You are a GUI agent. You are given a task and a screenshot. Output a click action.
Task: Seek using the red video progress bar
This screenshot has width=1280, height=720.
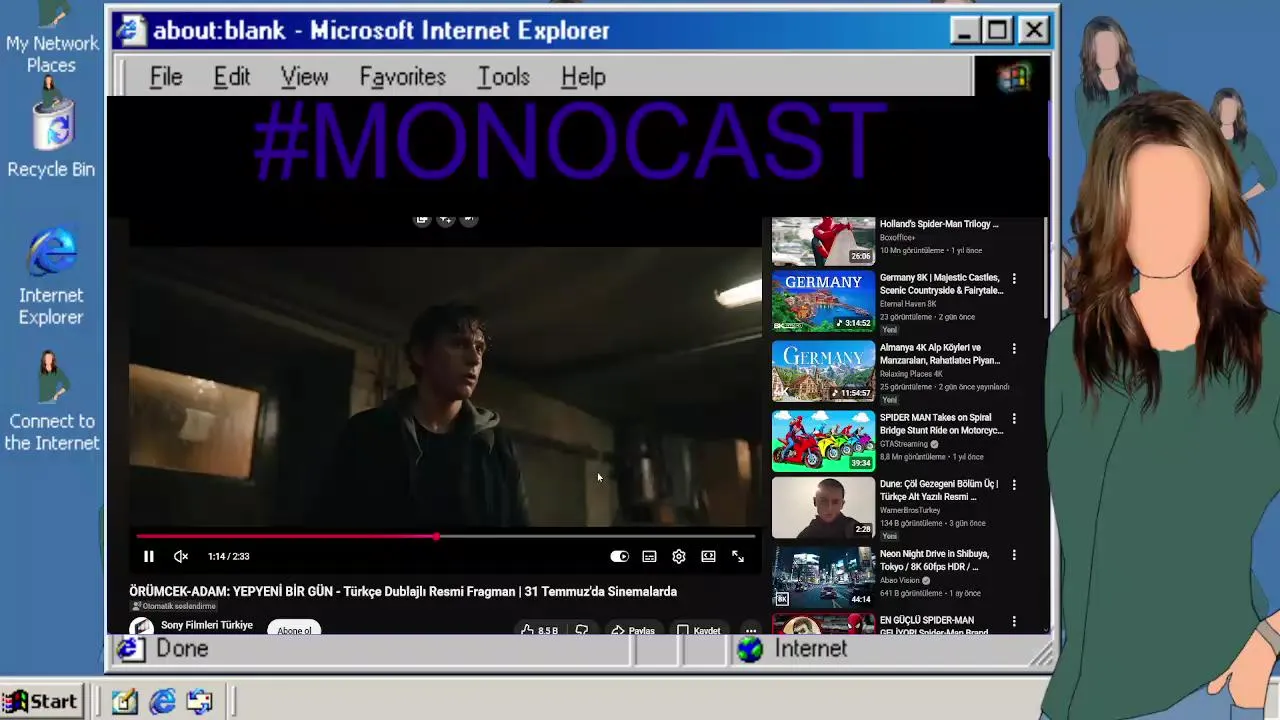coord(446,537)
